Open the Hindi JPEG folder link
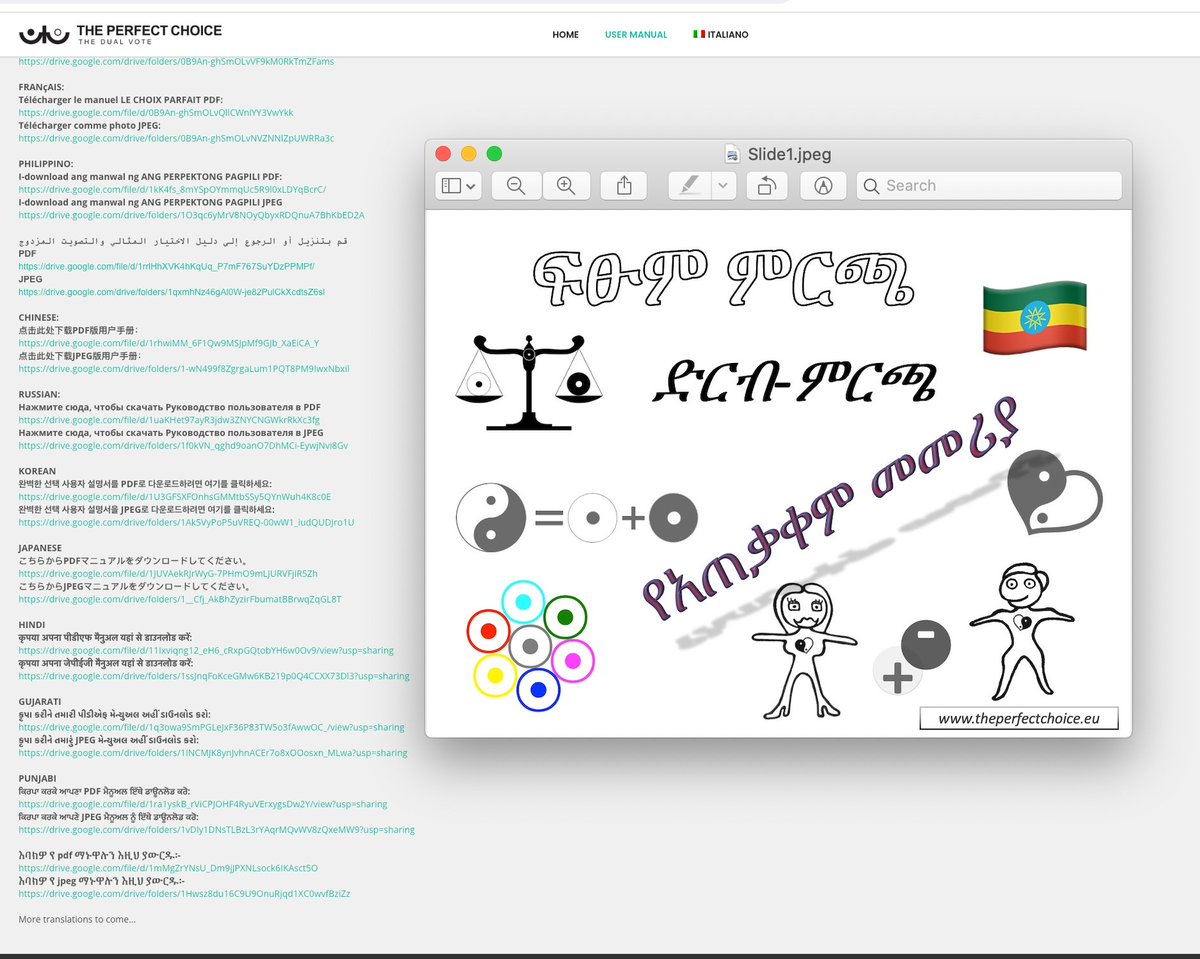The width and height of the screenshot is (1200, 959). point(214,676)
